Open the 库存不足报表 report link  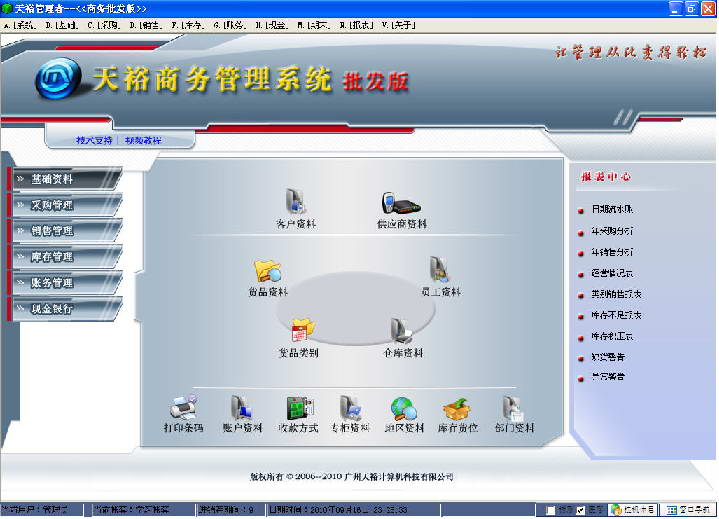[616, 315]
